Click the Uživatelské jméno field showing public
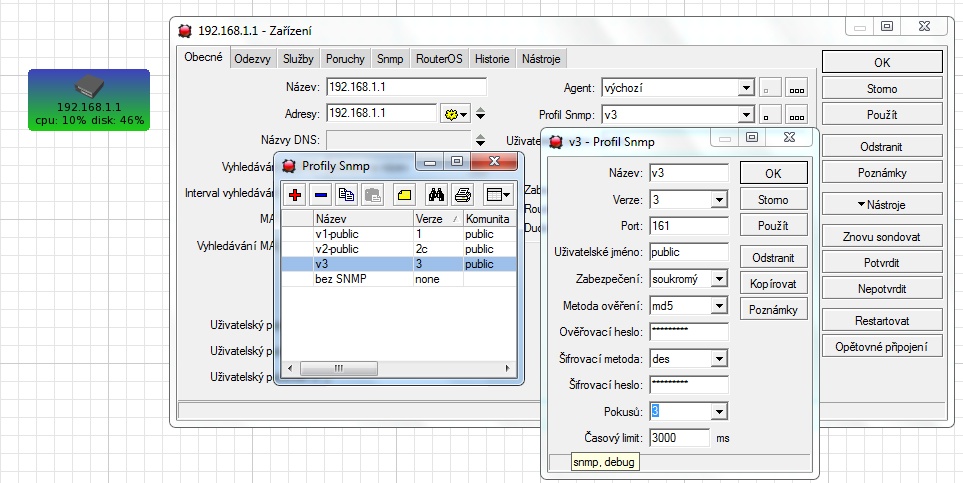 tap(688, 252)
